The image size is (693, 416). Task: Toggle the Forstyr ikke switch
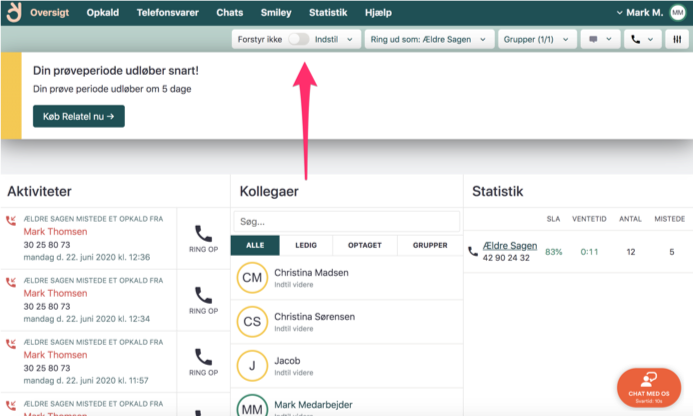[x=298, y=39]
